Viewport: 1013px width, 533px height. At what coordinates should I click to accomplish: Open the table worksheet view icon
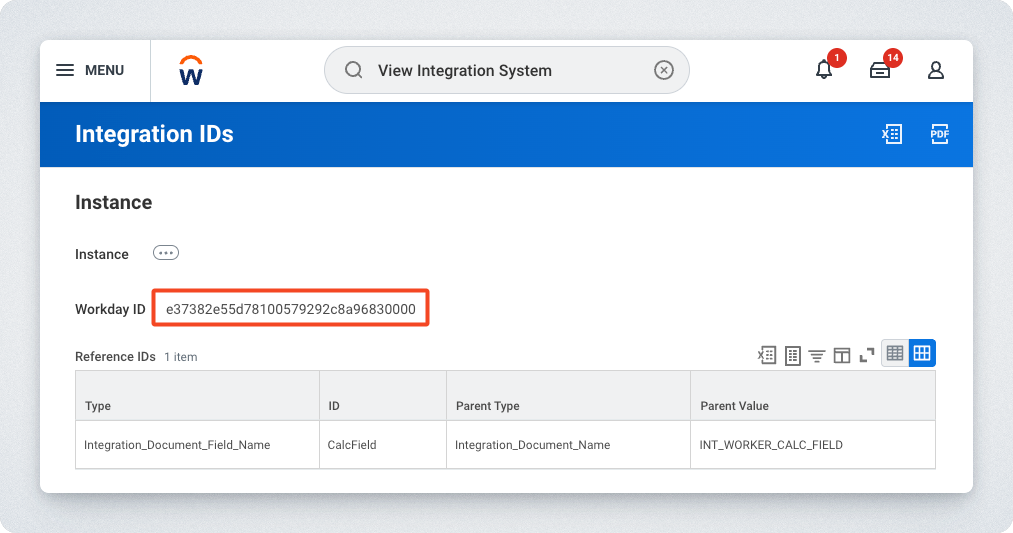tap(793, 354)
